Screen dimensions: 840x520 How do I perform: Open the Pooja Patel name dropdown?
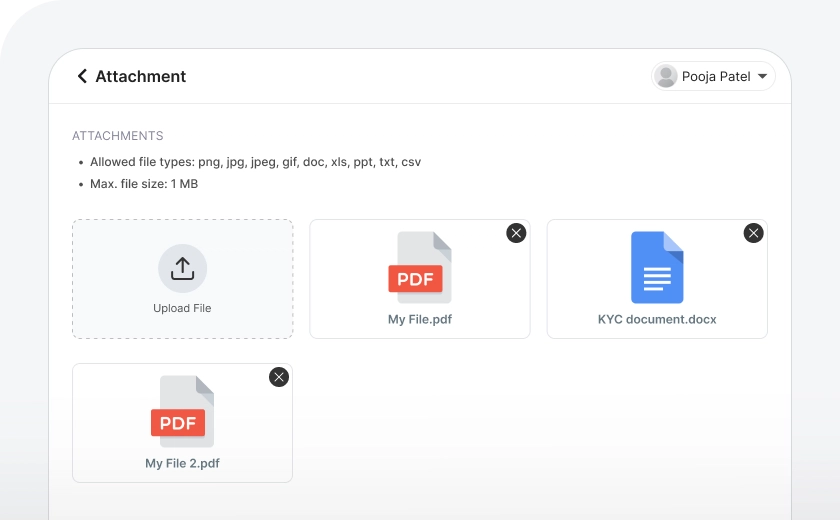tap(716, 77)
